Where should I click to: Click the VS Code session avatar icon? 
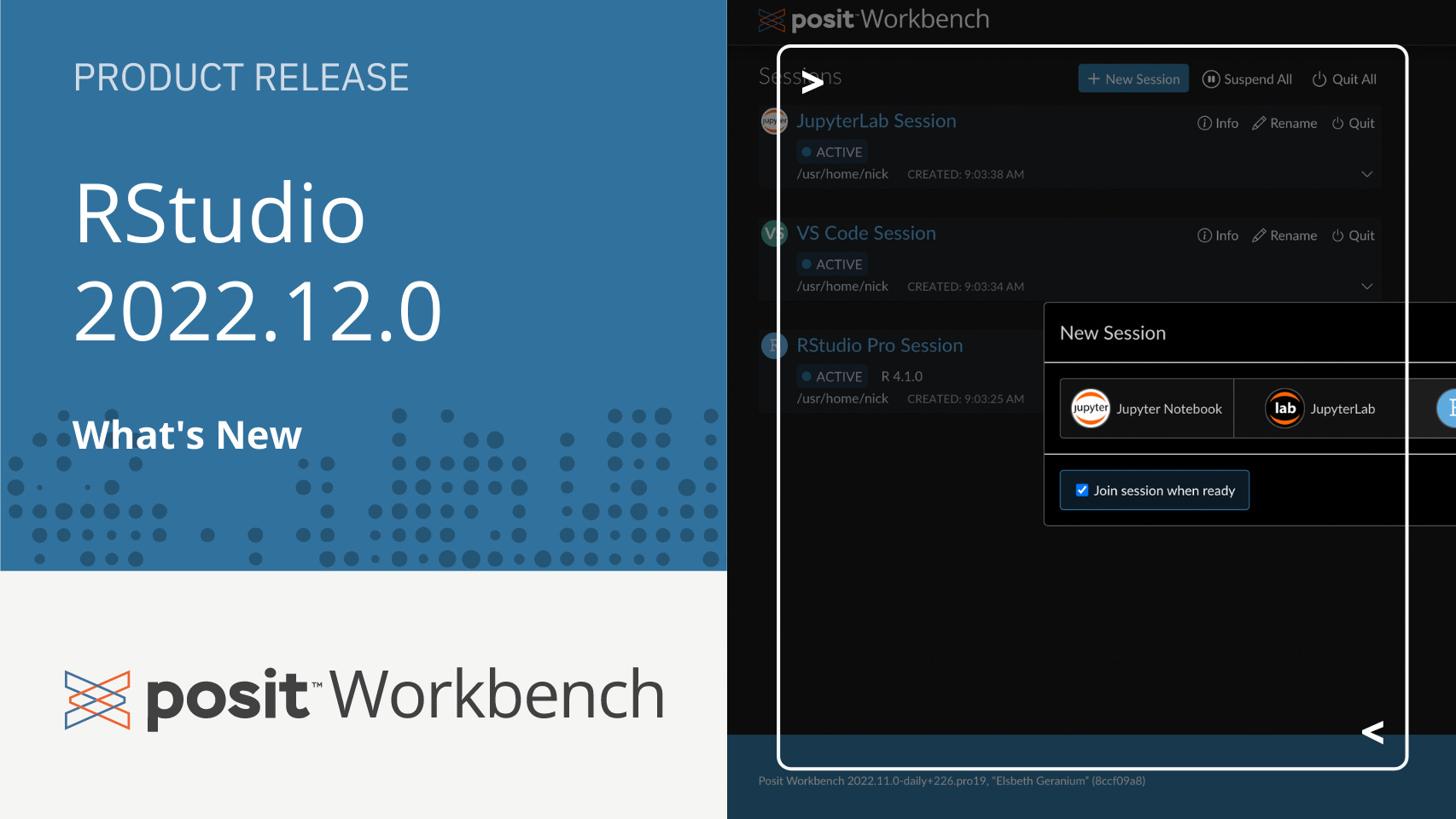tap(773, 234)
